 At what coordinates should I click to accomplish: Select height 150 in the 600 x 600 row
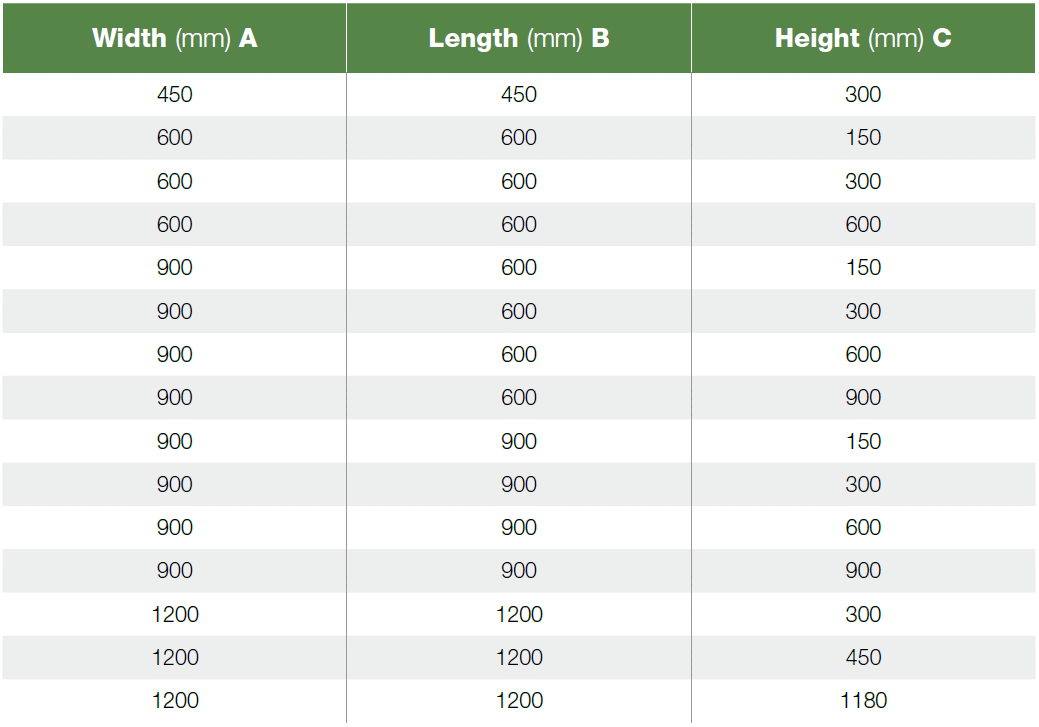[863, 138]
